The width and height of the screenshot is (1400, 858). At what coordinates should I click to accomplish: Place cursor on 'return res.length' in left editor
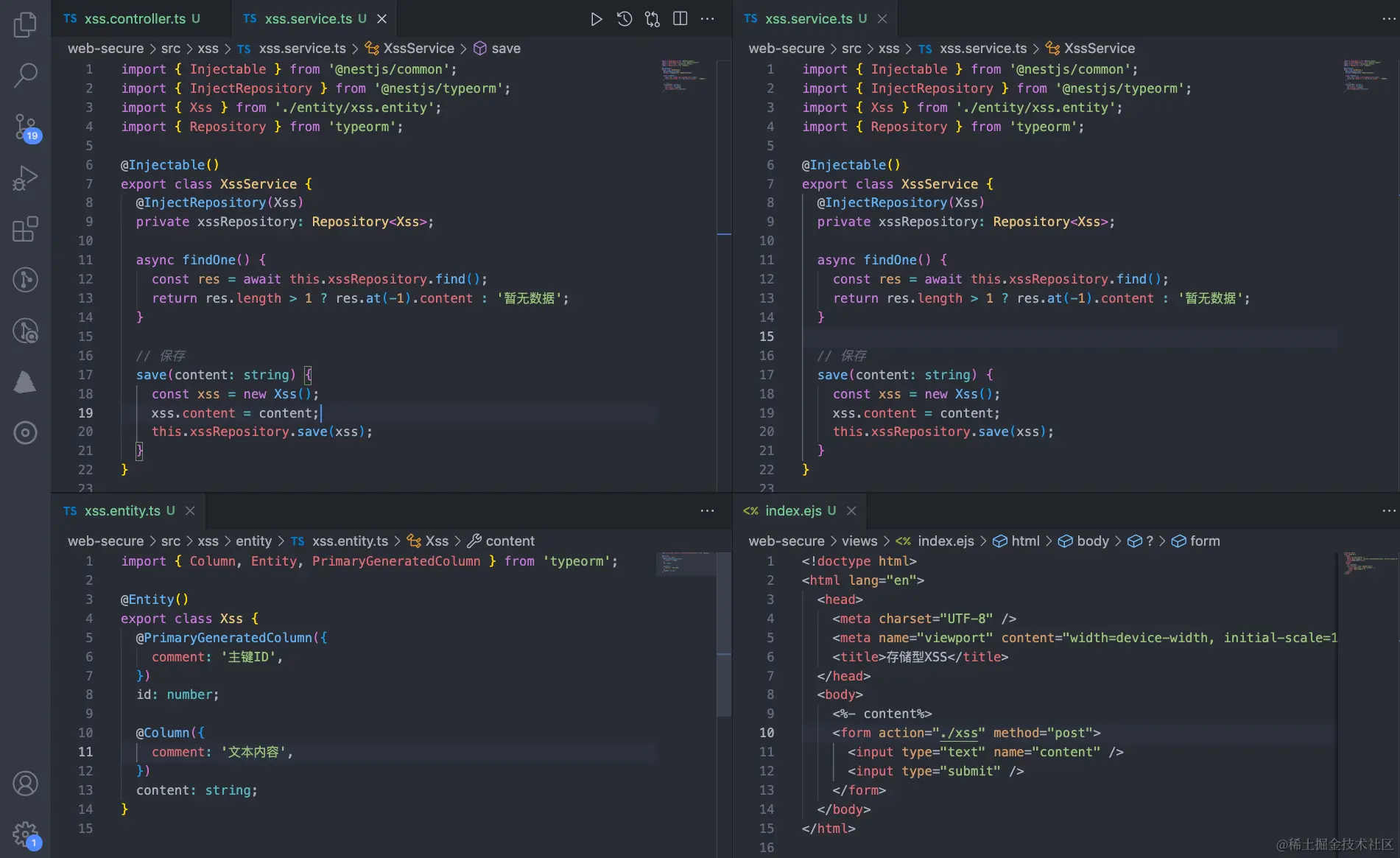(217, 298)
